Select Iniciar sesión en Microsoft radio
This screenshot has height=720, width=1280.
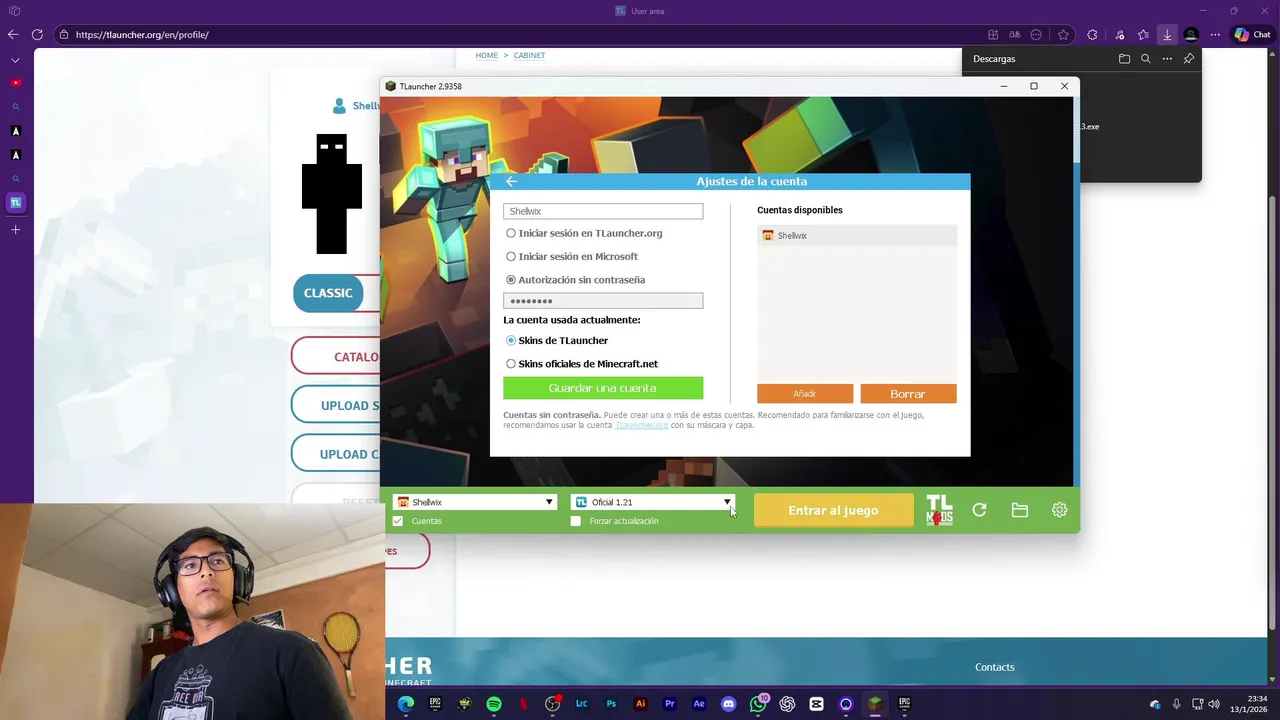pyautogui.click(x=511, y=257)
